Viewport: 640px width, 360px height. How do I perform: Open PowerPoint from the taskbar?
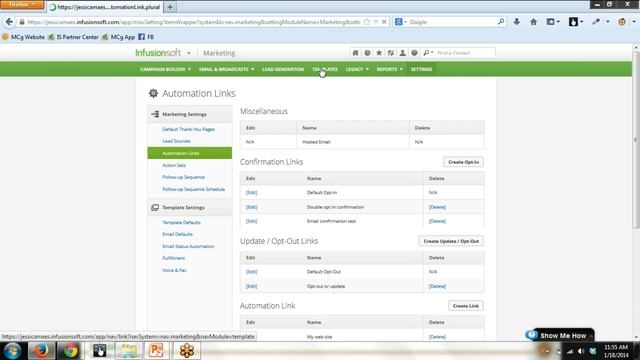[x=156, y=351]
